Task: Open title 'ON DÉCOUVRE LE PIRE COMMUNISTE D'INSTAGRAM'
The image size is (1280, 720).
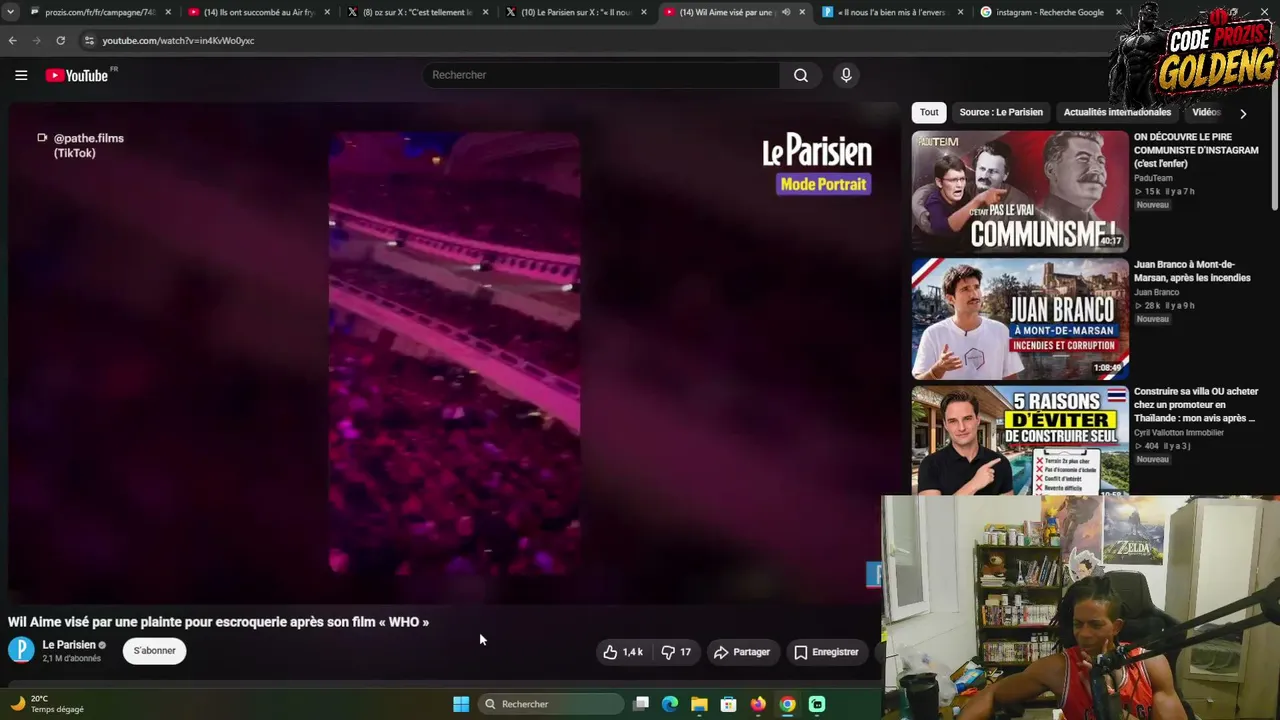Action: [x=1196, y=150]
